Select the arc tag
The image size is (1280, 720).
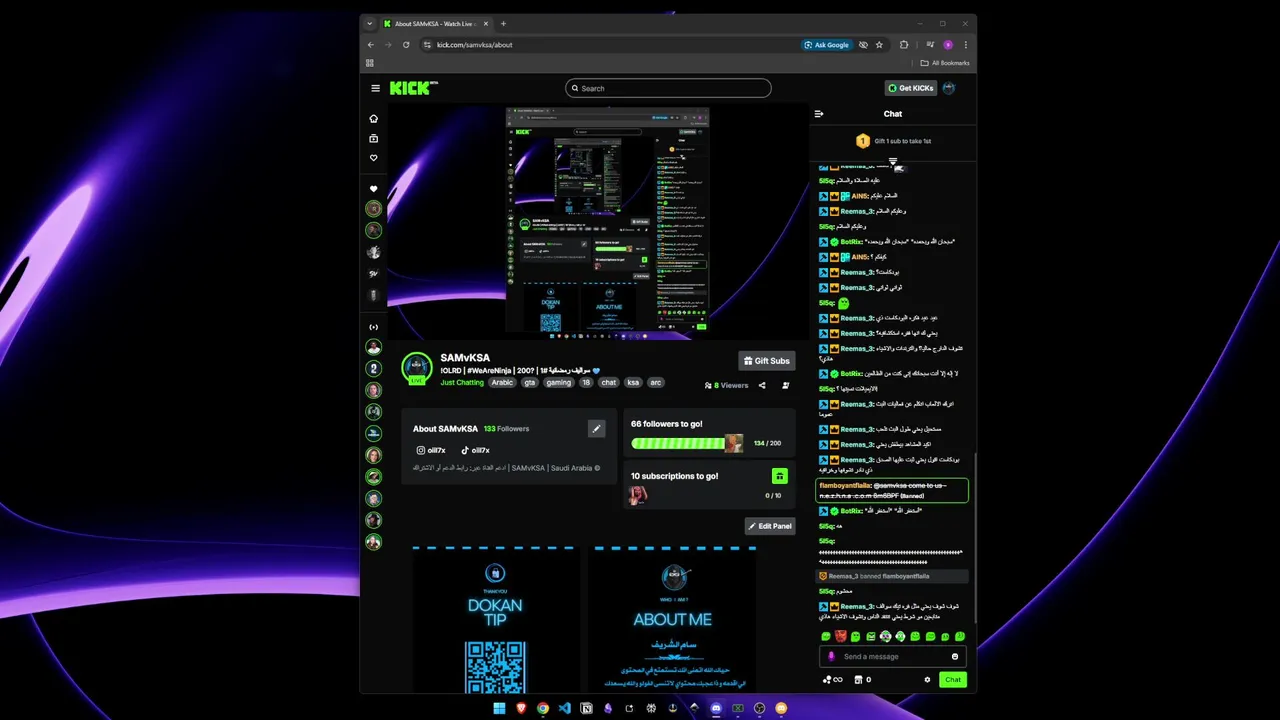tap(656, 382)
